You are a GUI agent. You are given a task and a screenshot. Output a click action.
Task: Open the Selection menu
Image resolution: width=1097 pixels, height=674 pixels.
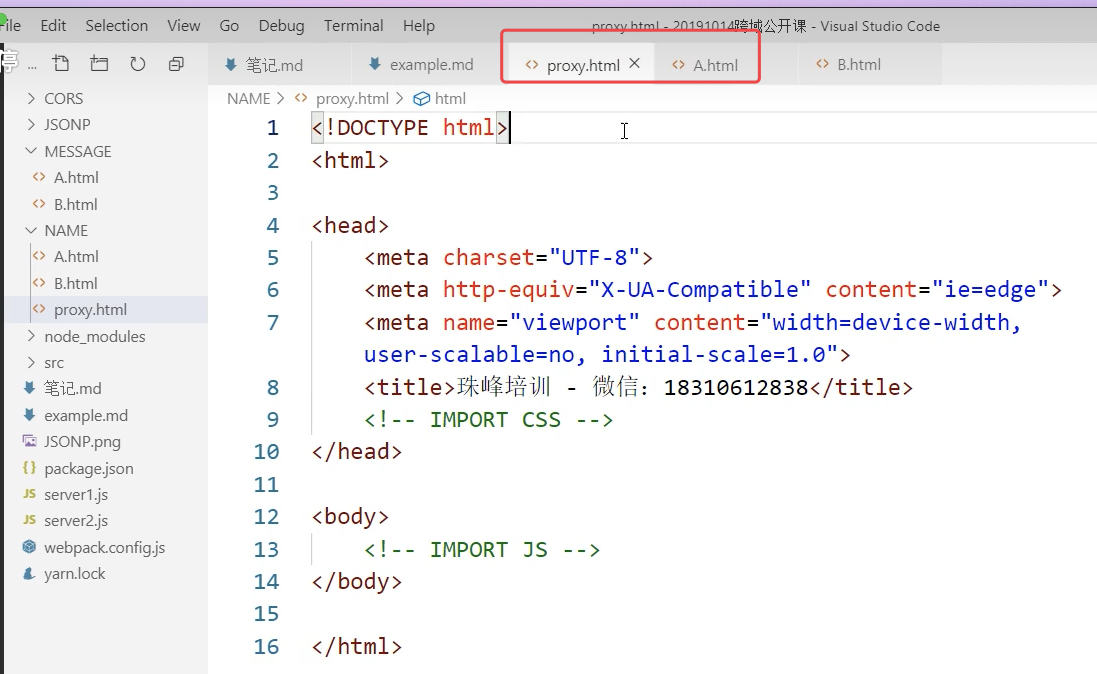(x=117, y=26)
